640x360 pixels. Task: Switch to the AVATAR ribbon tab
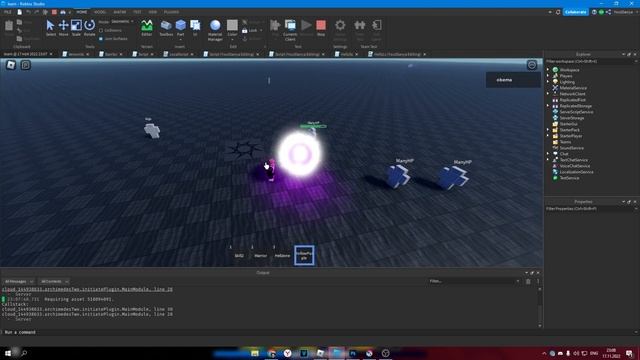pyautogui.click(x=120, y=12)
